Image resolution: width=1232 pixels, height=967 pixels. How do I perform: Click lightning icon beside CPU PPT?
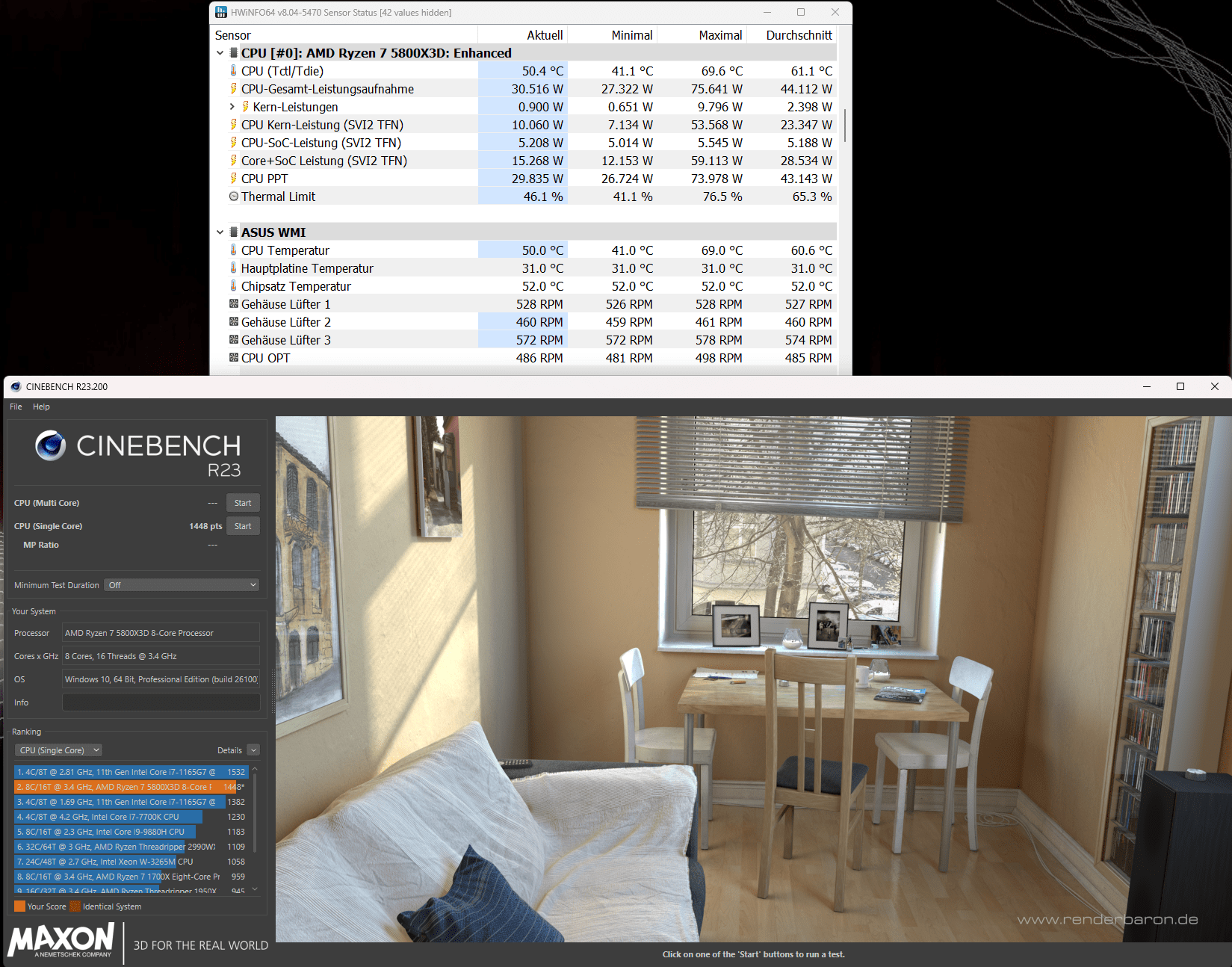tap(234, 179)
